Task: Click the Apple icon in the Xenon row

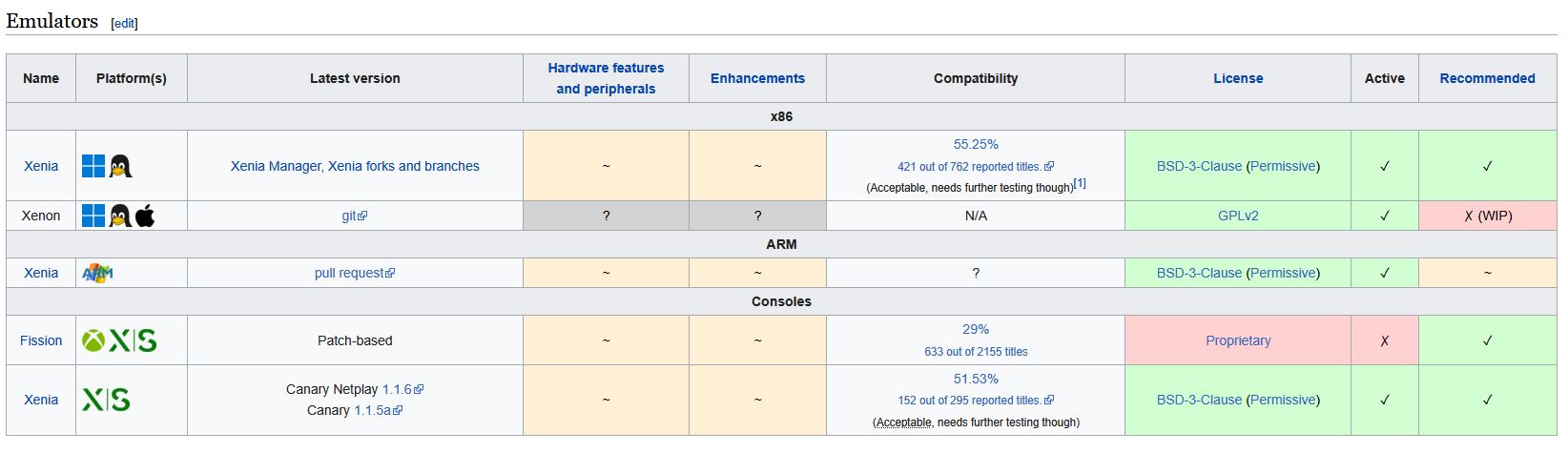Action: [x=145, y=216]
